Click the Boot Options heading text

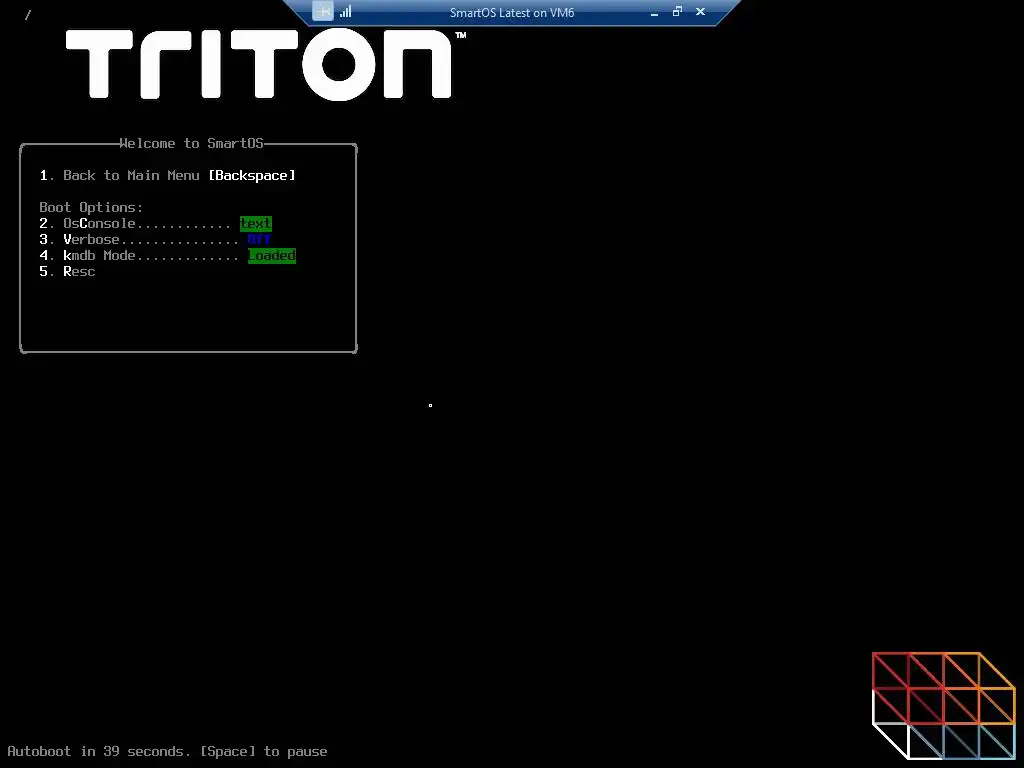(91, 207)
